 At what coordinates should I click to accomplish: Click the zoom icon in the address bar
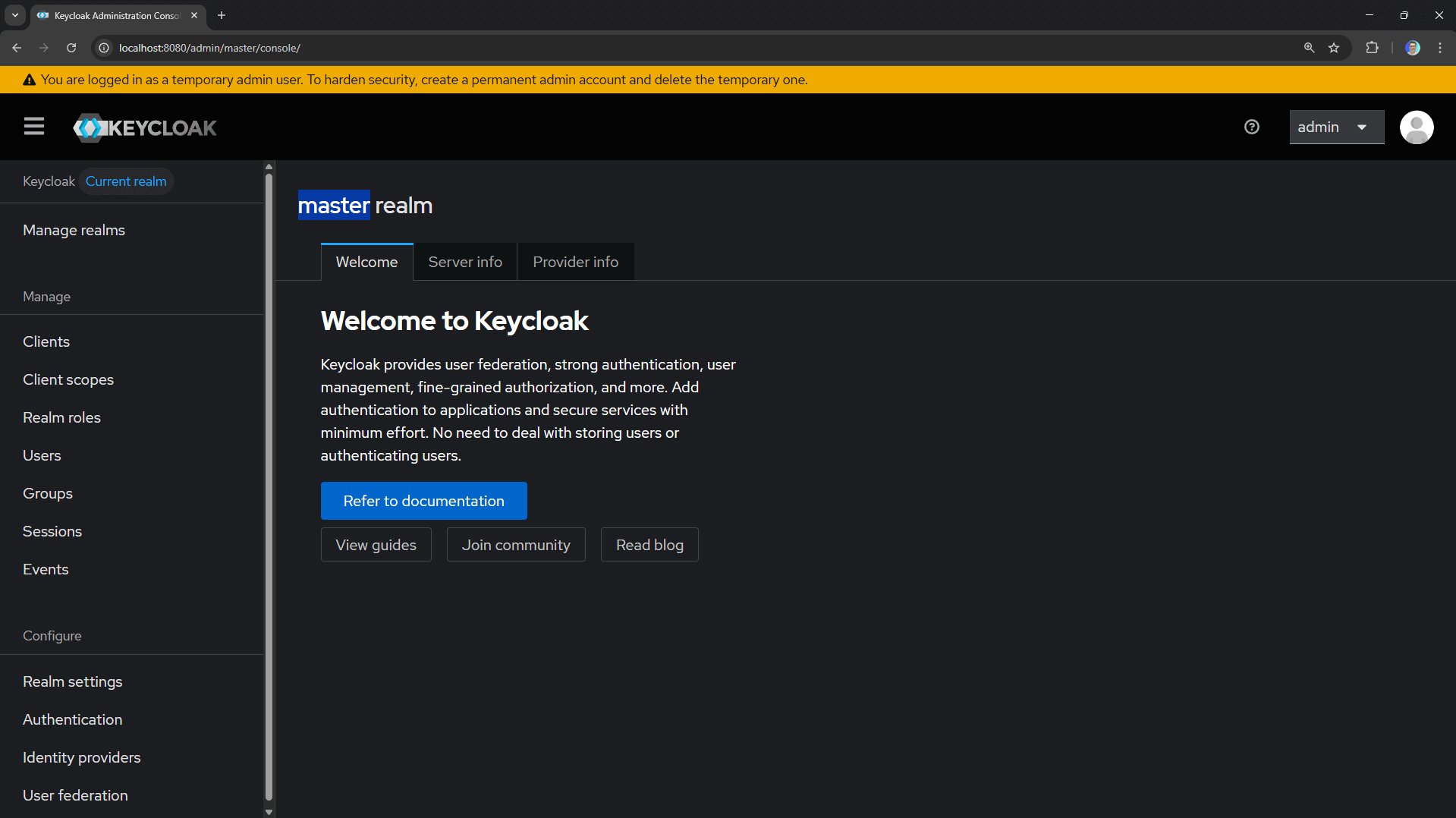(1309, 47)
